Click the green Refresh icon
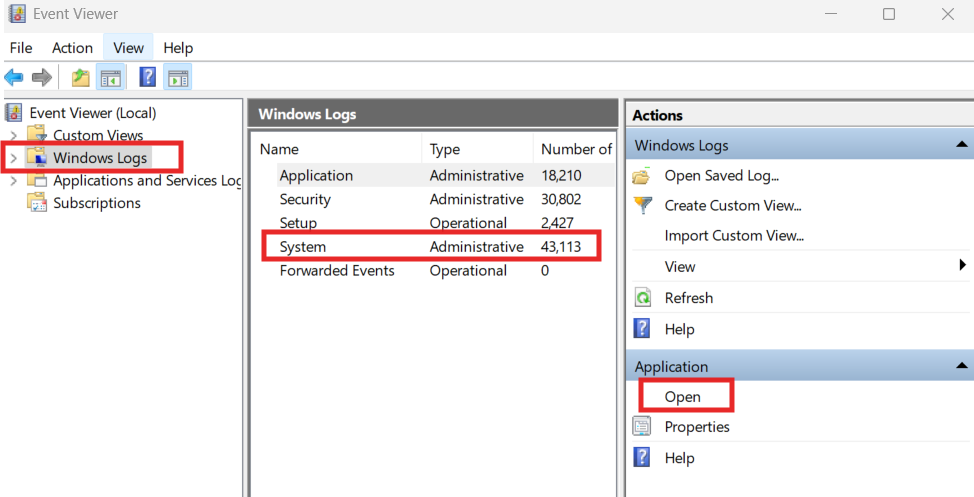Screen dimensions: 974x497 pos(642,298)
